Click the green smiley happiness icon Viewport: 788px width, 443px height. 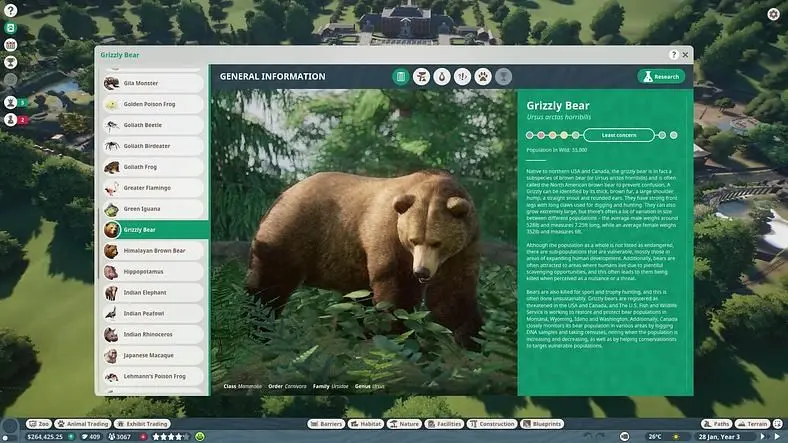[x=200, y=436]
